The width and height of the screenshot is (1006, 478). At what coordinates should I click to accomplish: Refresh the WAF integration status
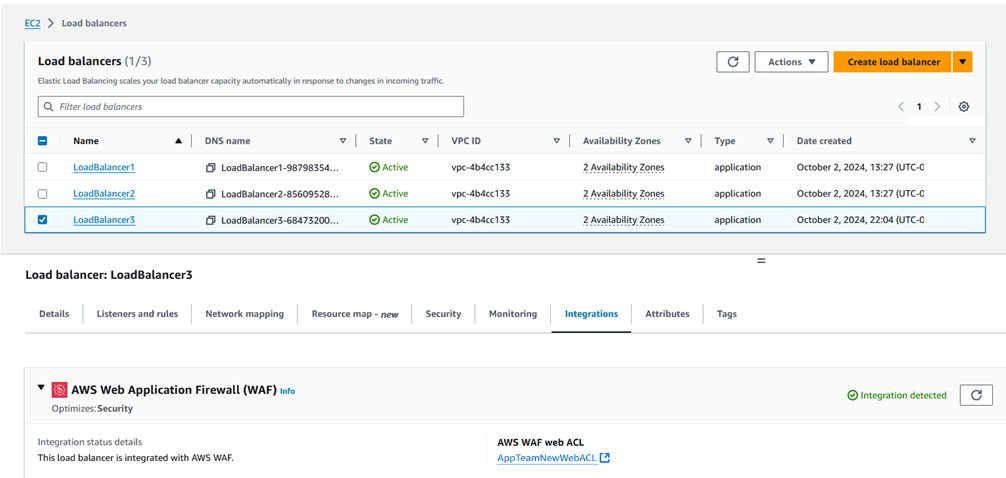[x=976, y=395]
